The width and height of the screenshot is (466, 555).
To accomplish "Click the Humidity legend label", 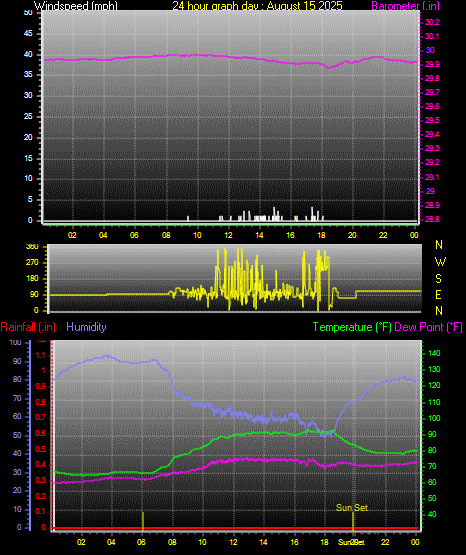I will (x=86, y=327).
